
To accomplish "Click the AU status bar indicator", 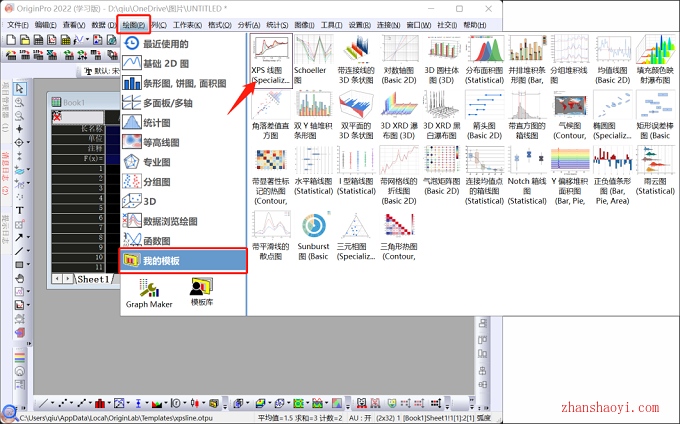I will (x=360, y=418).
